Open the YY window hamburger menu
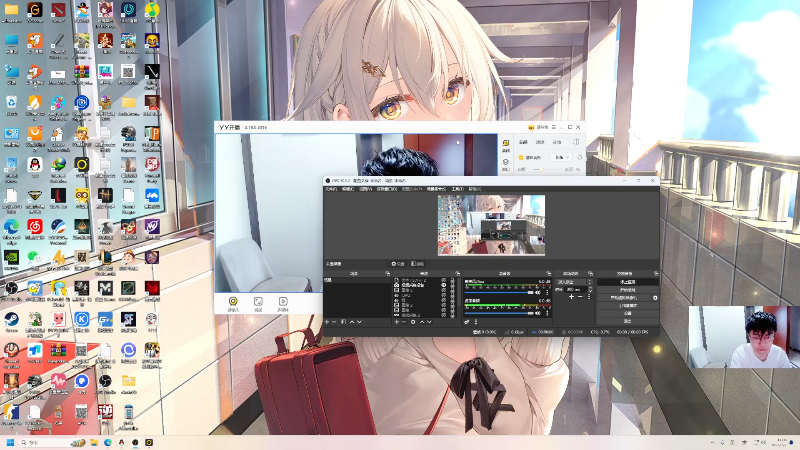The image size is (800, 450). pos(554,127)
